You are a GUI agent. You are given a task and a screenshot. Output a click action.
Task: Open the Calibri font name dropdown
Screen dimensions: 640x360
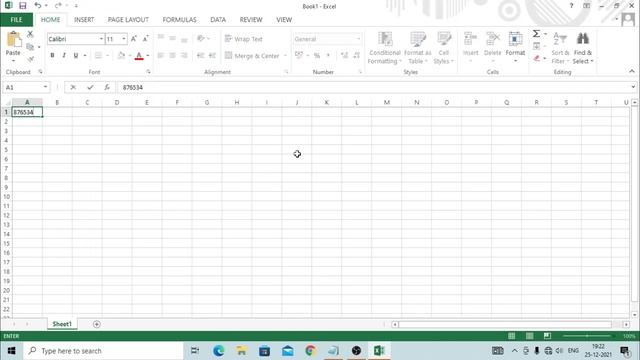coord(101,39)
